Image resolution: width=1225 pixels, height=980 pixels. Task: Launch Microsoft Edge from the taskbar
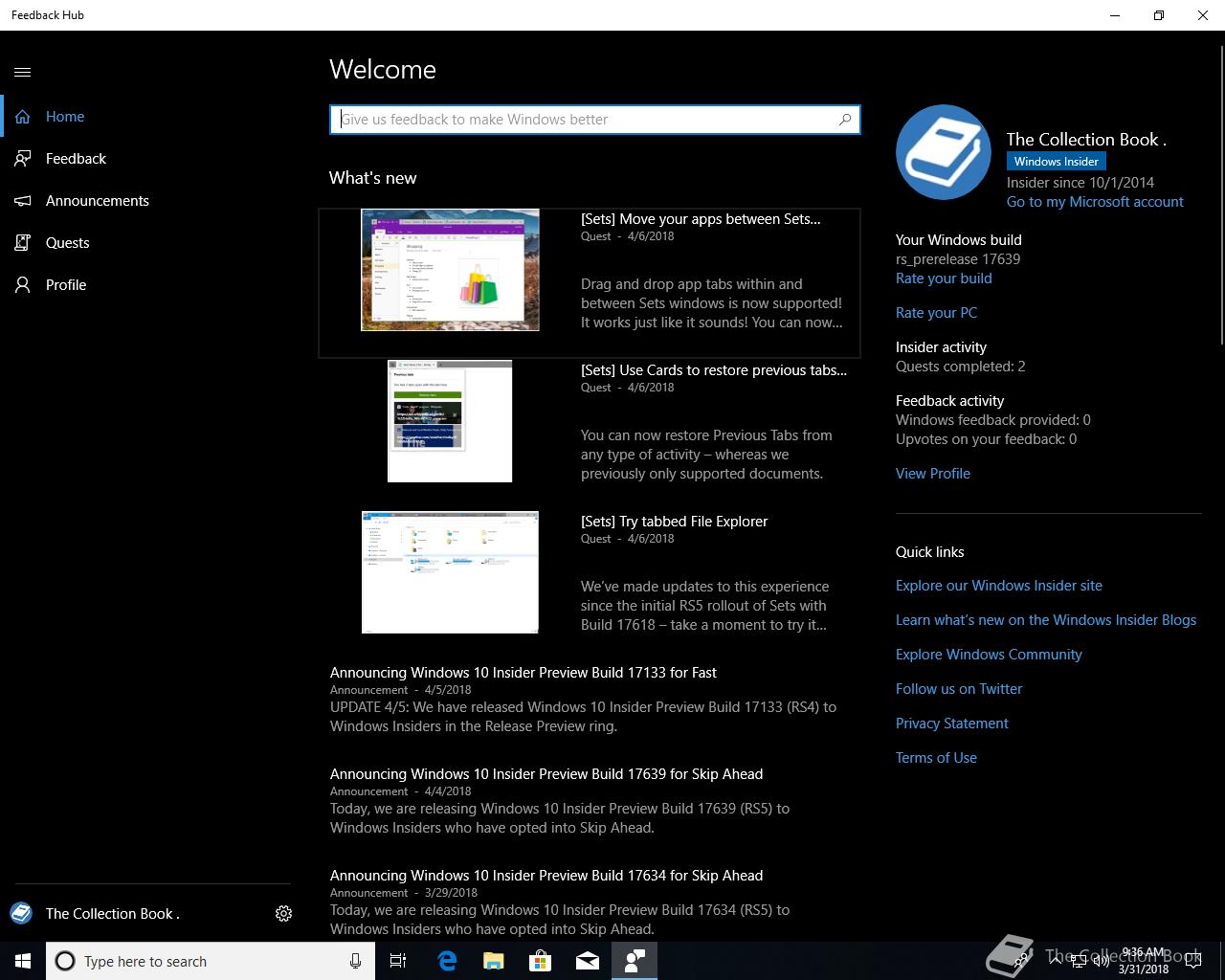click(446, 961)
